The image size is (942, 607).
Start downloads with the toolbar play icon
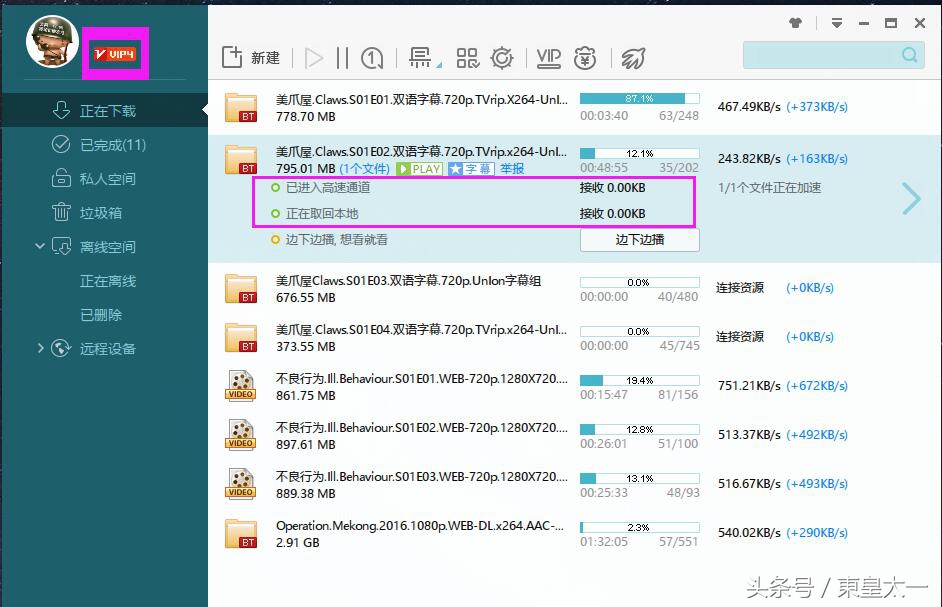click(x=312, y=57)
